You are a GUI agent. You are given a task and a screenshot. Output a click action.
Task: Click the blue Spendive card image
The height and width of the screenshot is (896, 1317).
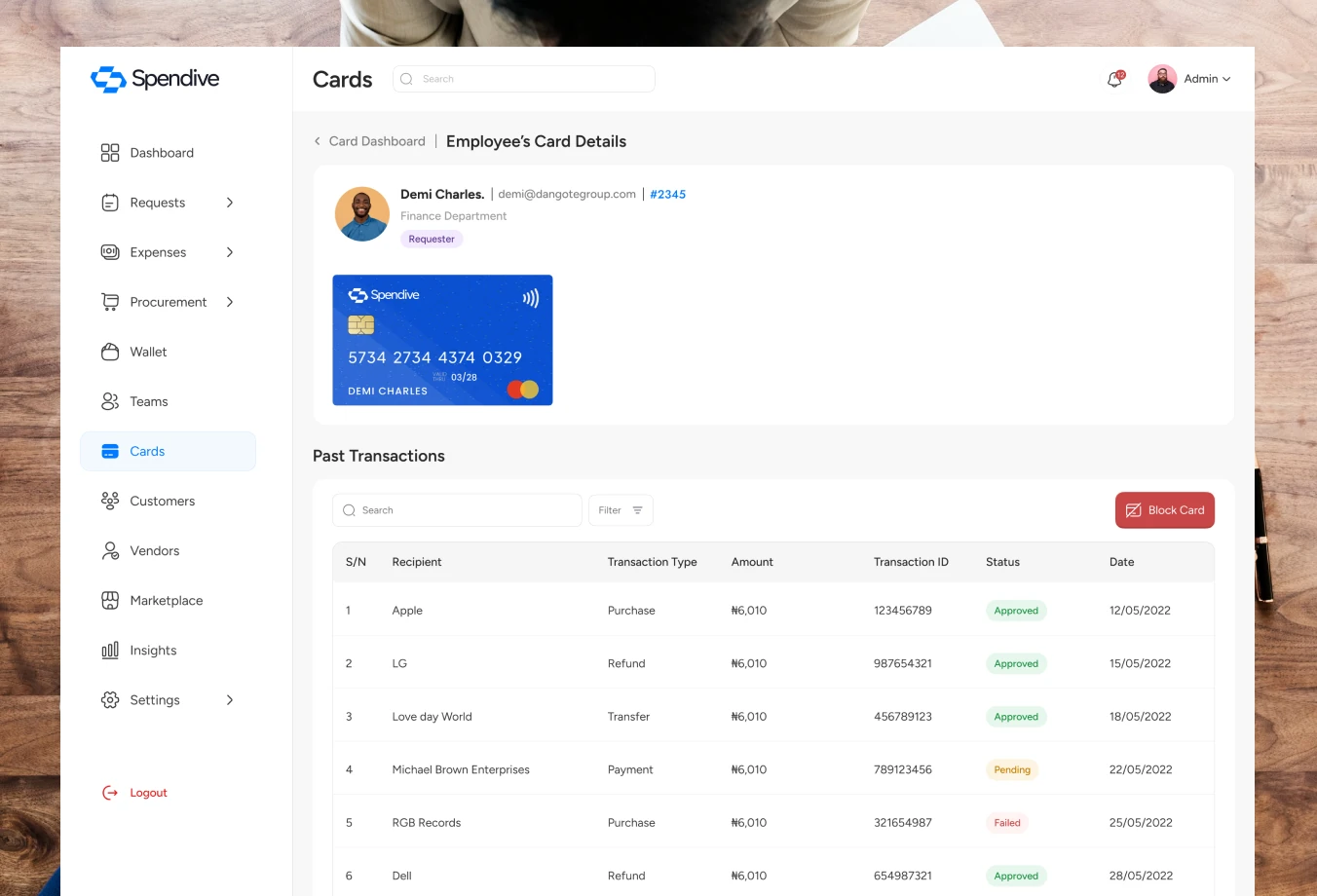click(442, 340)
